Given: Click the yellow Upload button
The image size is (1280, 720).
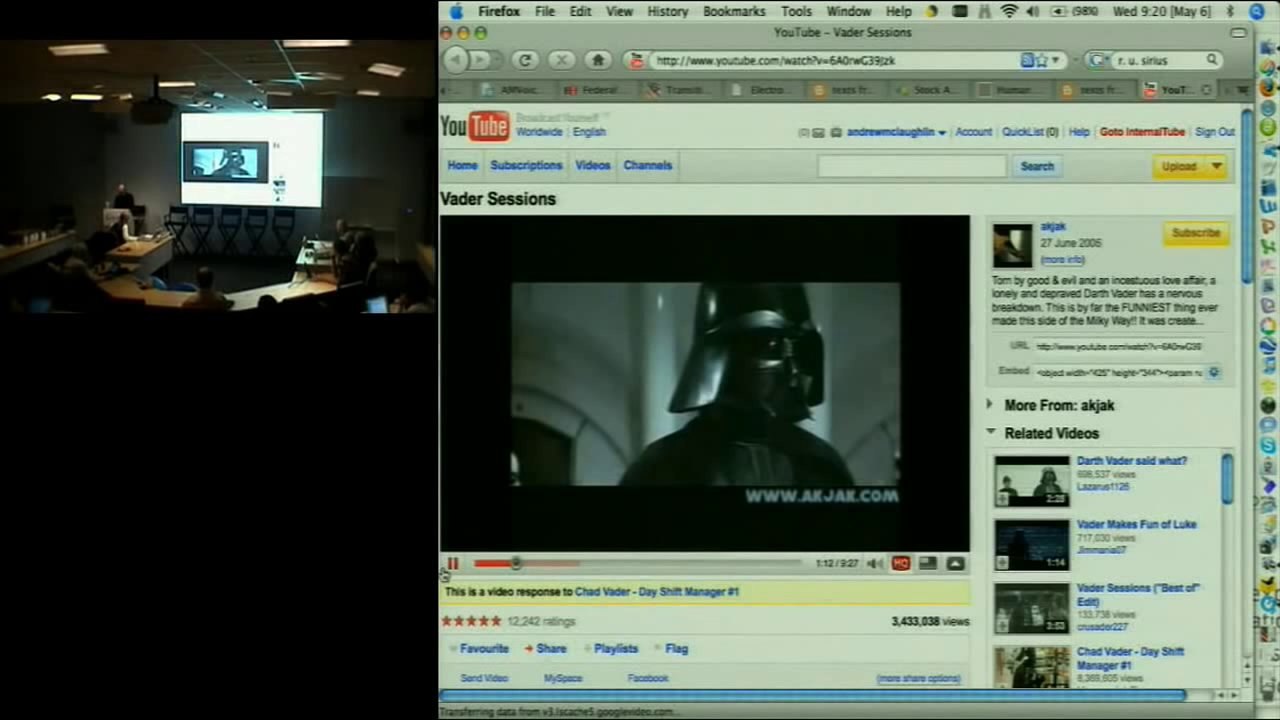Looking at the screenshot, I should pos(1179,166).
